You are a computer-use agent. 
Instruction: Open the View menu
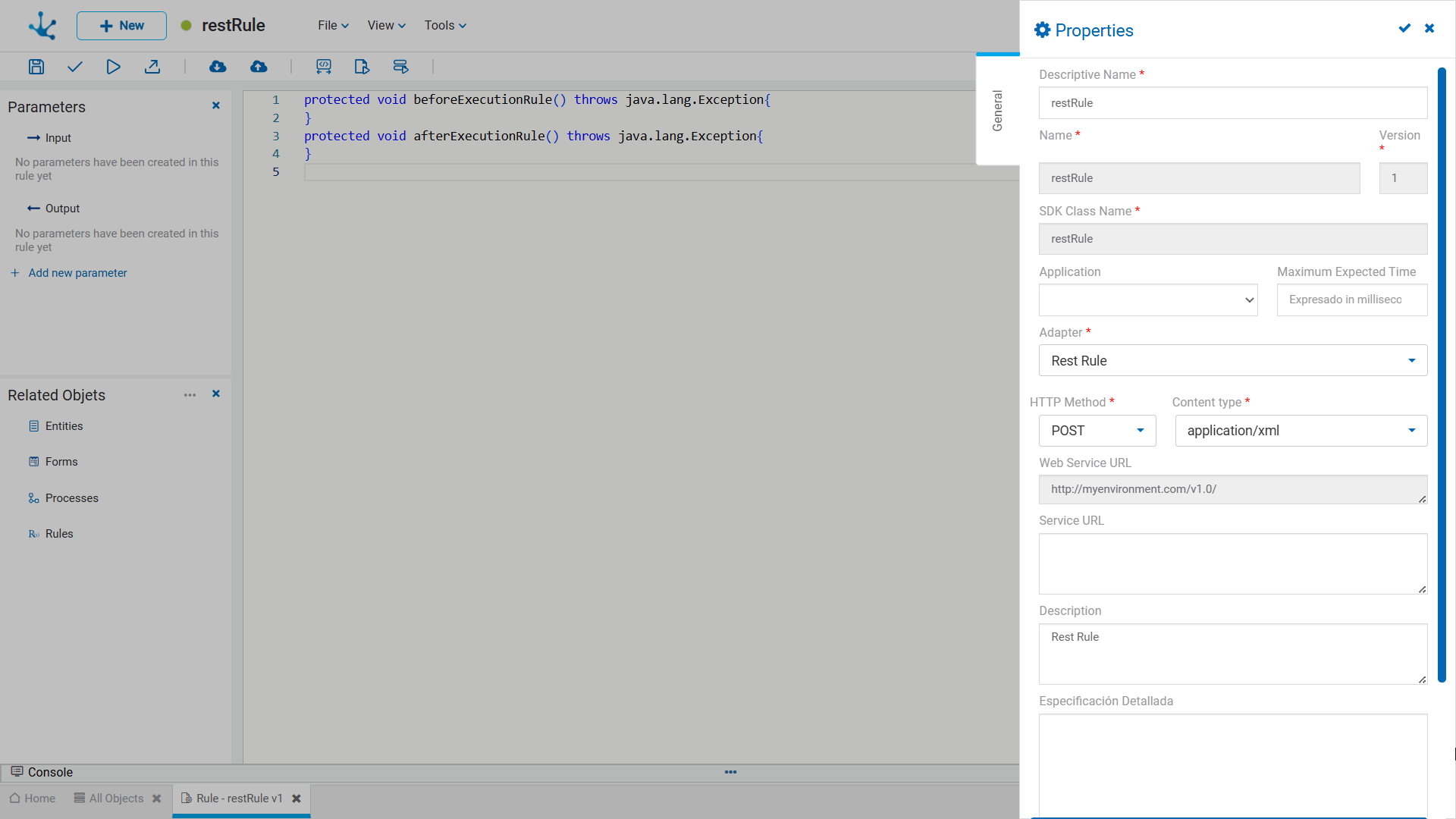387,25
